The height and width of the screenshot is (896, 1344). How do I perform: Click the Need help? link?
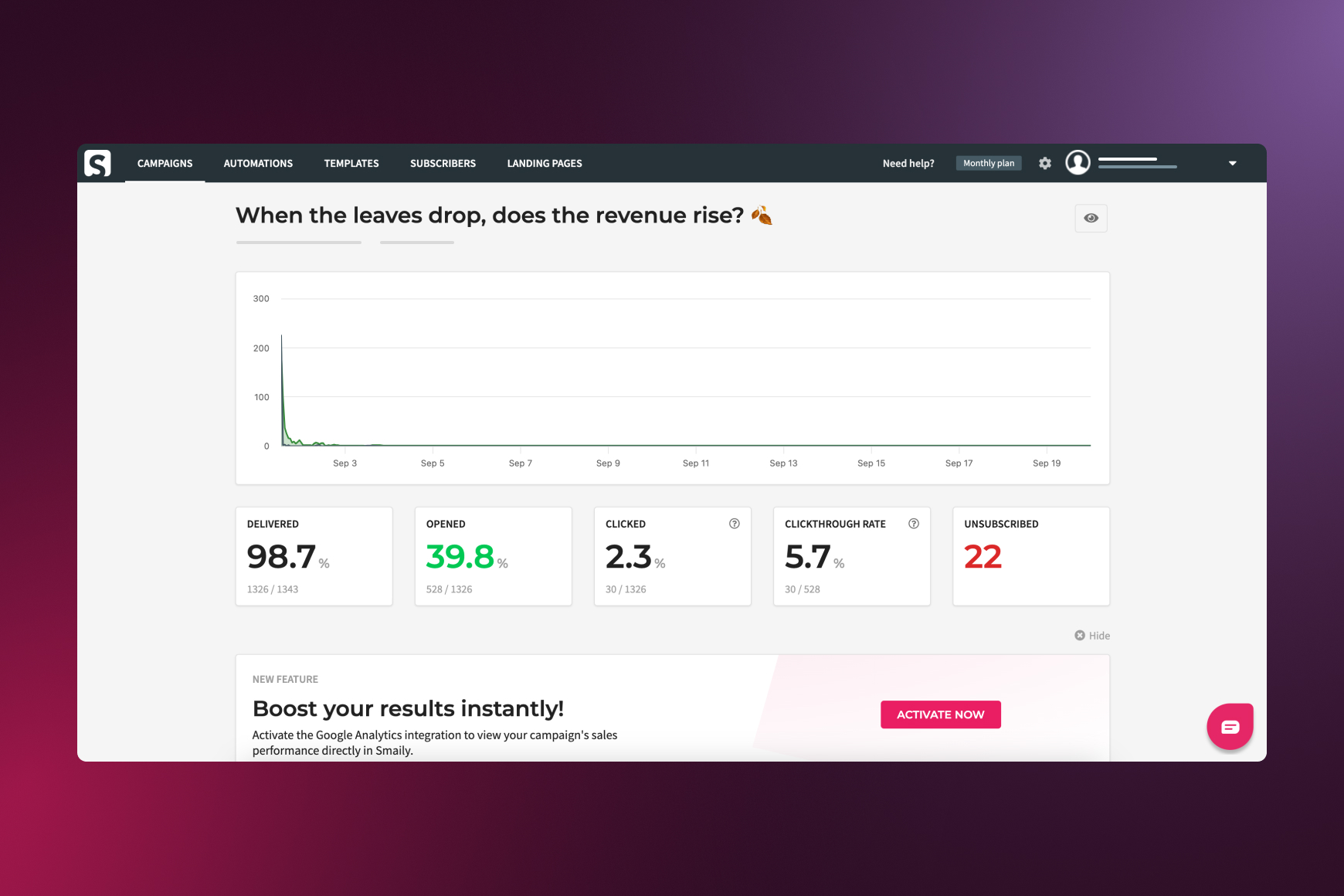[x=908, y=163]
